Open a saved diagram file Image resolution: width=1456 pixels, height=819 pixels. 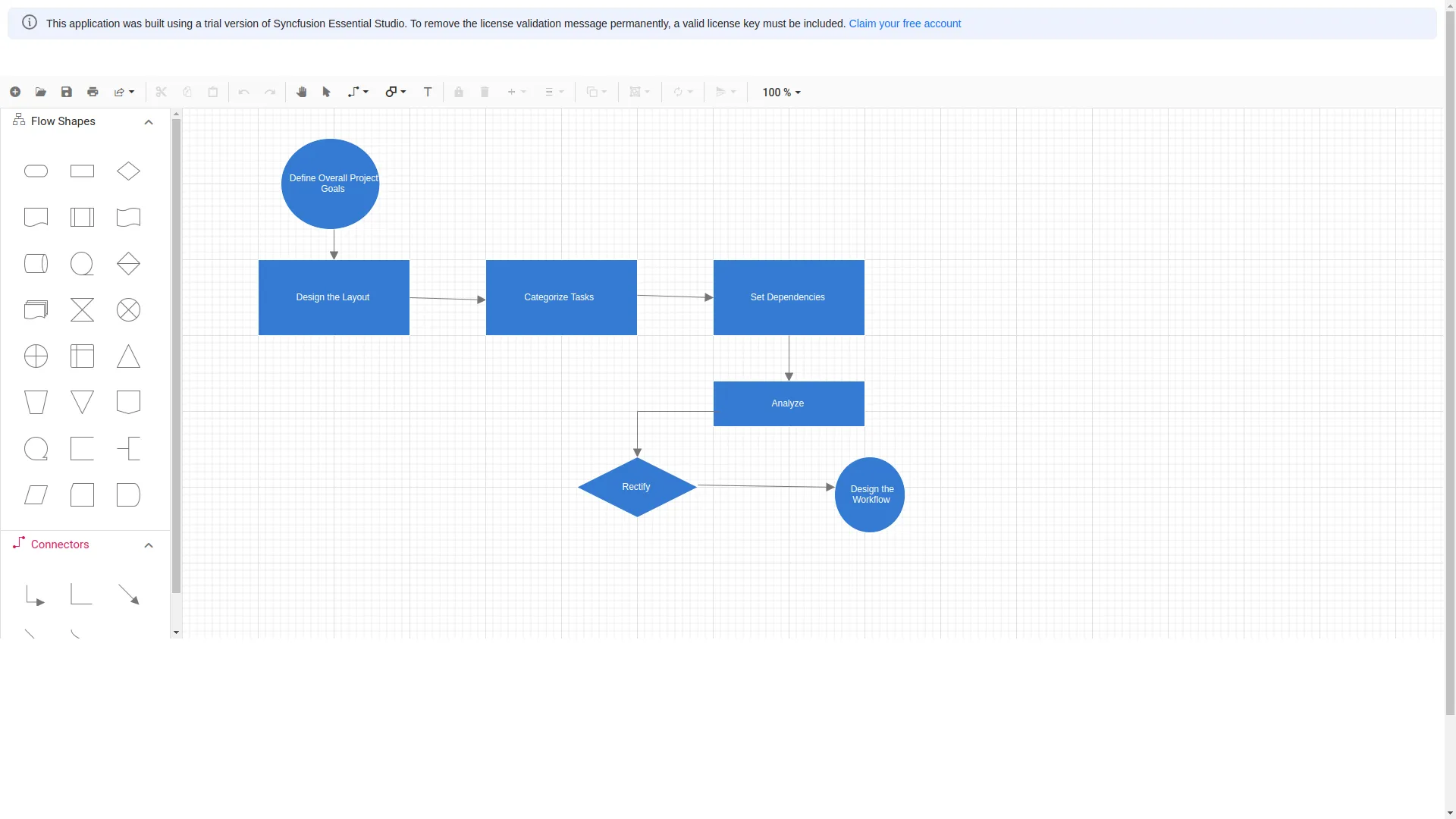coord(40,92)
